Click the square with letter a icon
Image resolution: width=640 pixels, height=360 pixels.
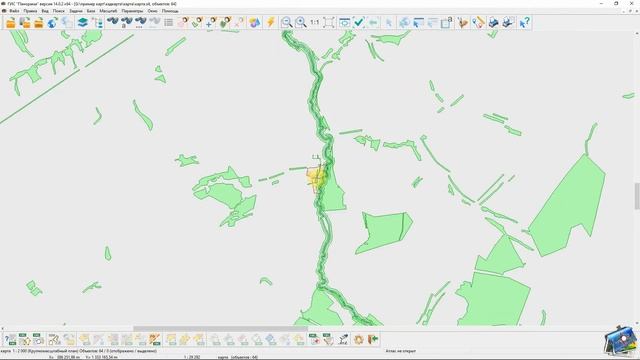(x=447, y=22)
